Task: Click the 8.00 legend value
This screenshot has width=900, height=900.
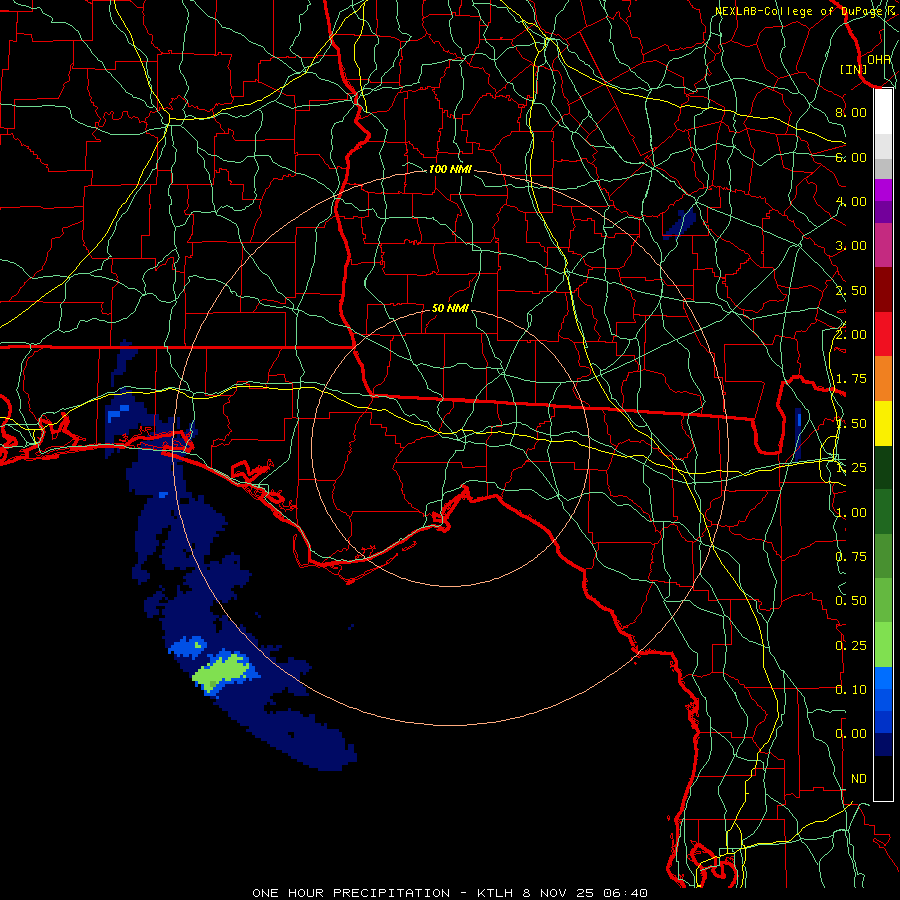Action: point(851,112)
